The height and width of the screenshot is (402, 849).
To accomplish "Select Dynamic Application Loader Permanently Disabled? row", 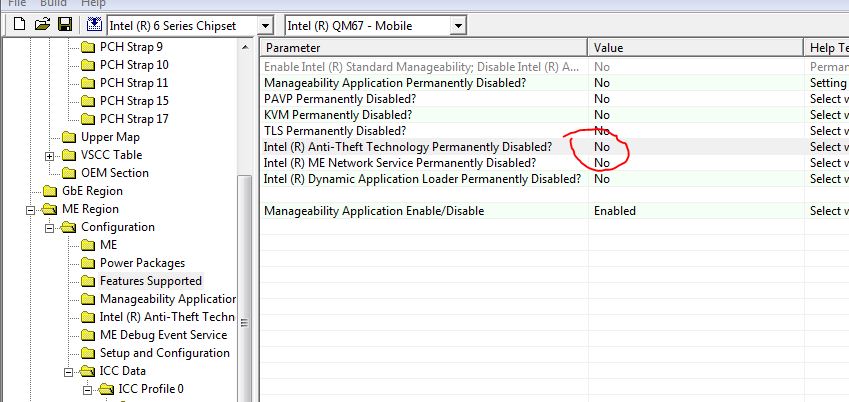I will [x=554, y=179].
